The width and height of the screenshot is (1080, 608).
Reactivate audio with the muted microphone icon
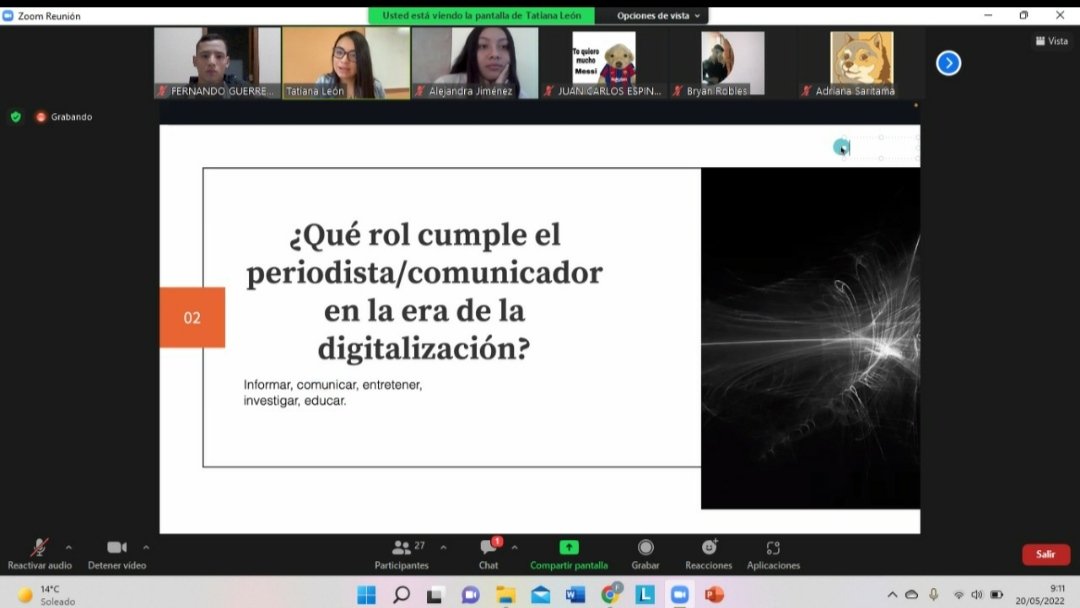[39, 548]
